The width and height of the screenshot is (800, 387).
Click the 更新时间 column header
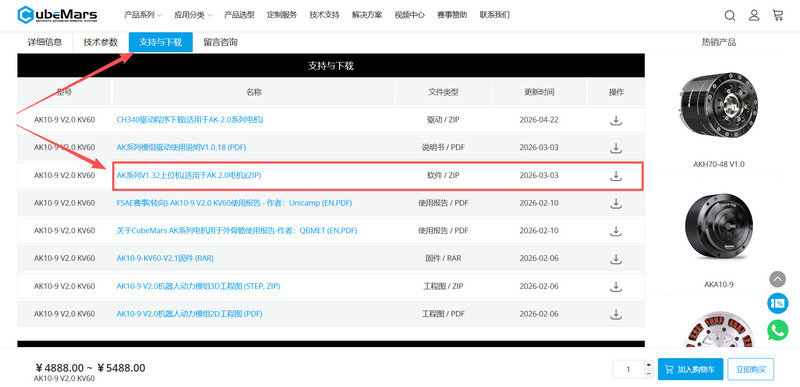[x=539, y=92]
